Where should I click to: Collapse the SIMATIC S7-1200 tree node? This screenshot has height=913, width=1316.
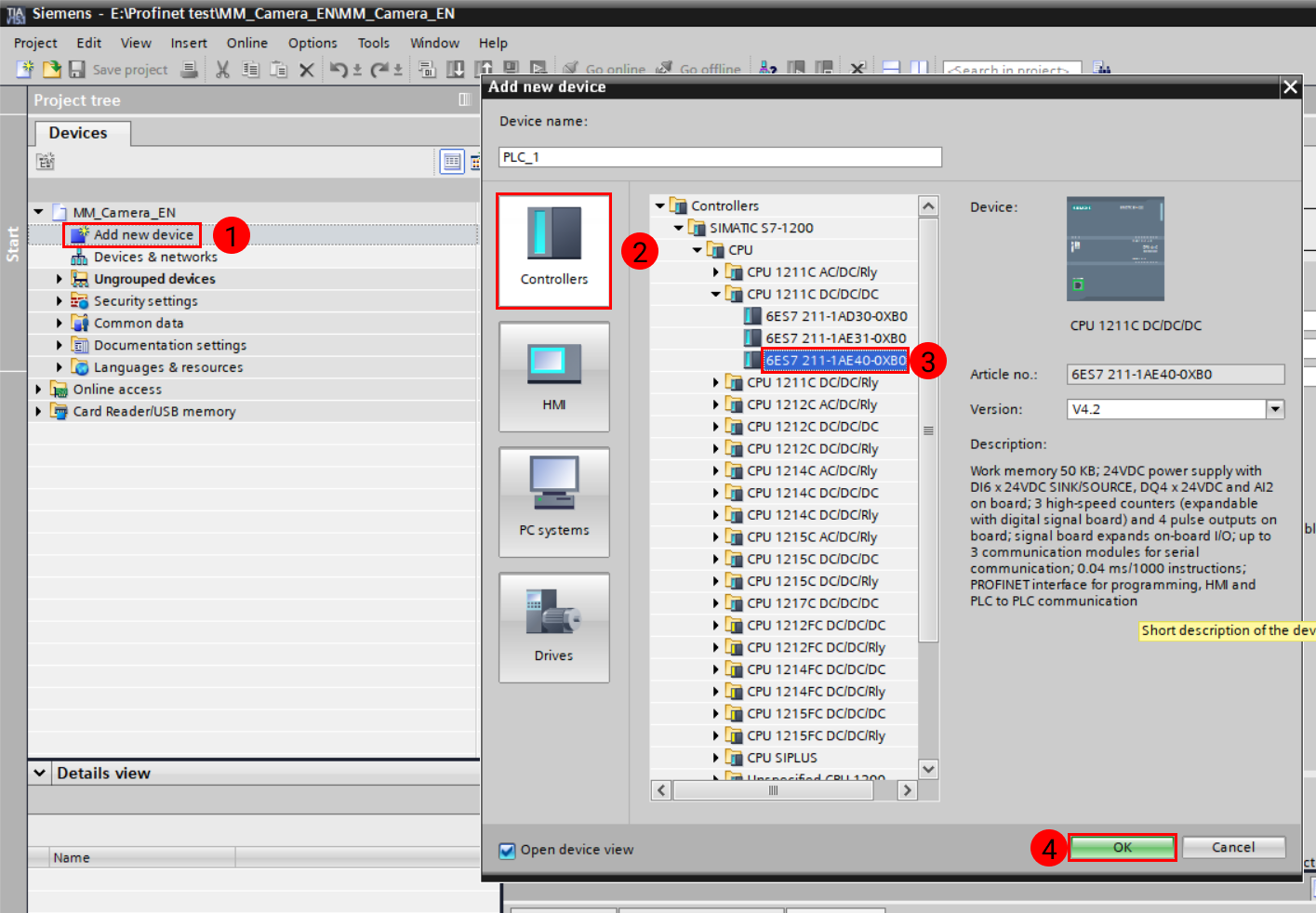[x=679, y=228]
